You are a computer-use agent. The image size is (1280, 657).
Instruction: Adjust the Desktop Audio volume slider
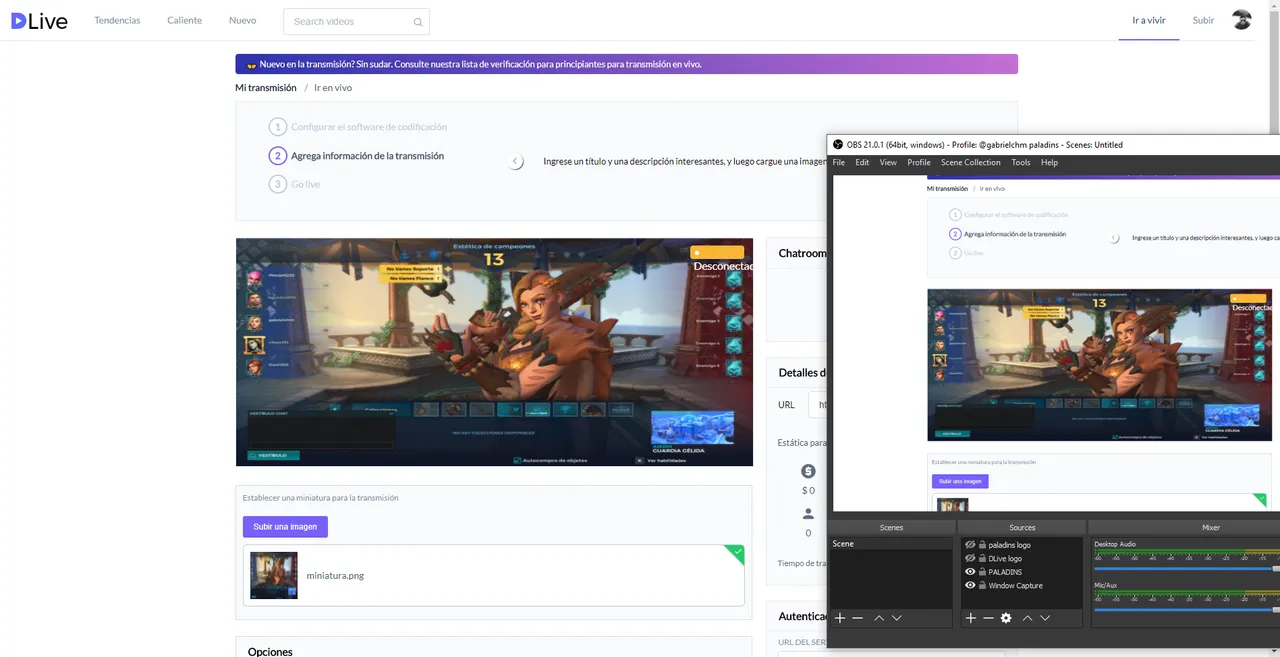(1186, 568)
